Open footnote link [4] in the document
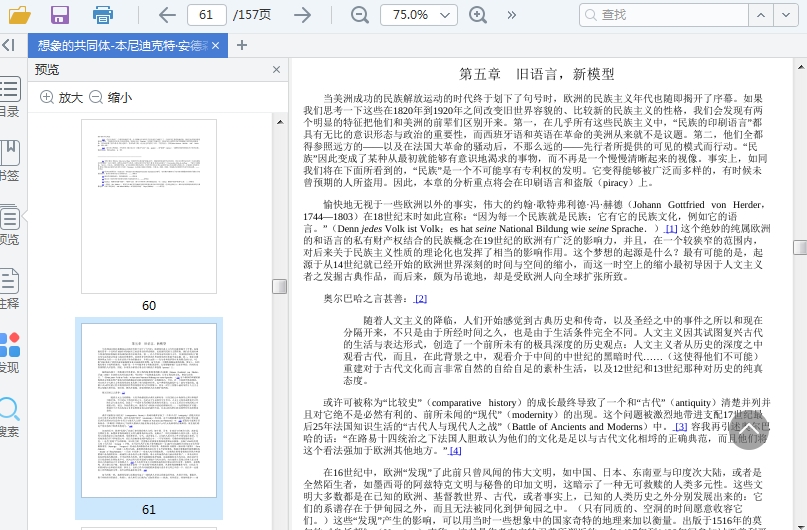Screen dimensions: 807x530 coord(455,451)
